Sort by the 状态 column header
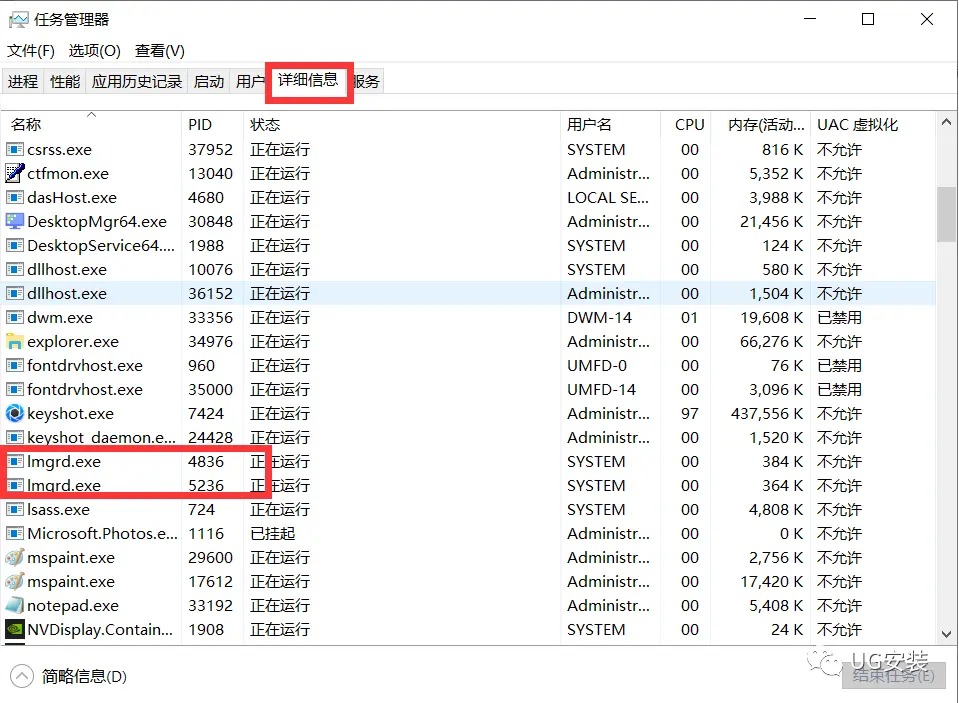Screen dimensions: 959x703 (402, 124)
